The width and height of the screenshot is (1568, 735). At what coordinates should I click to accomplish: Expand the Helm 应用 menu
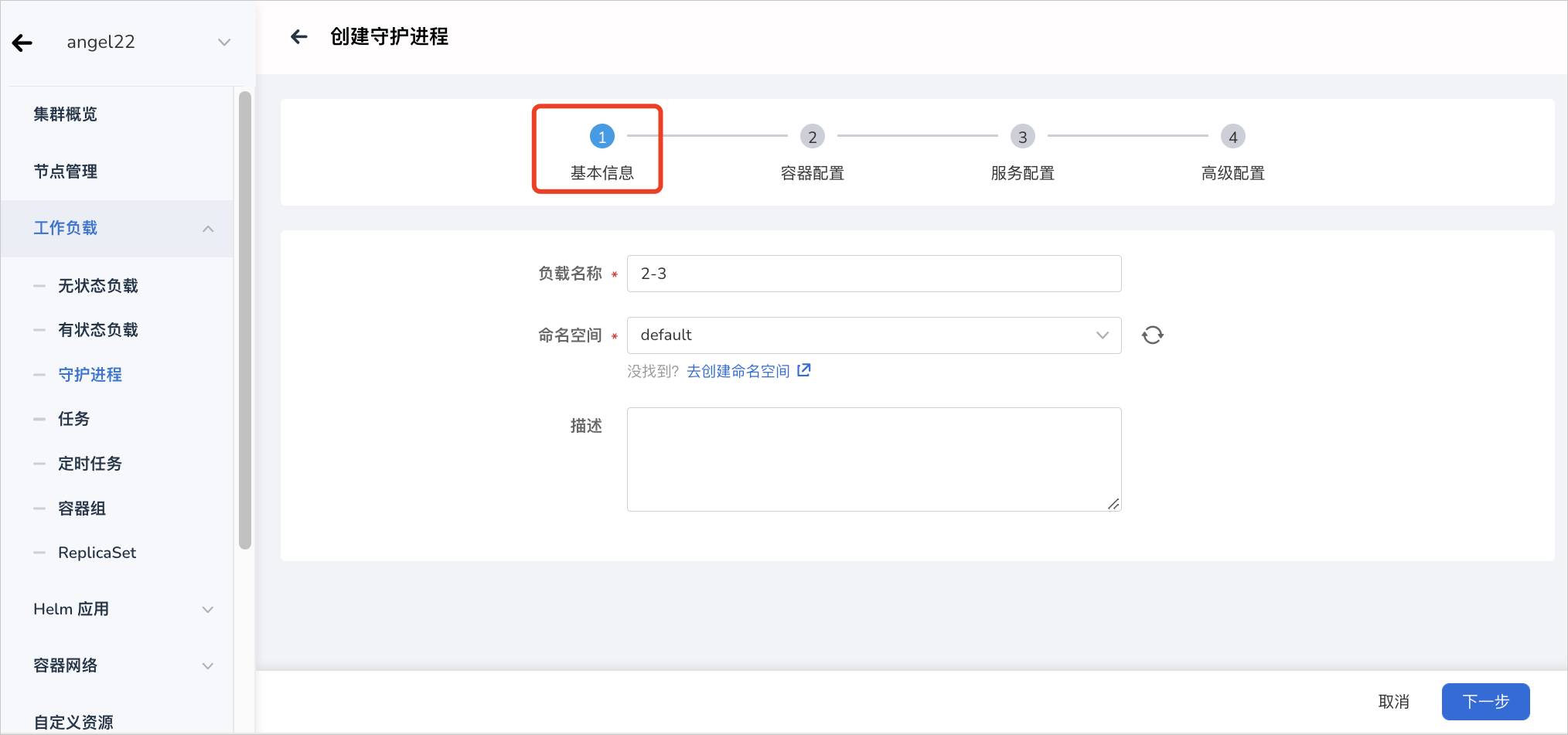tap(208, 610)
